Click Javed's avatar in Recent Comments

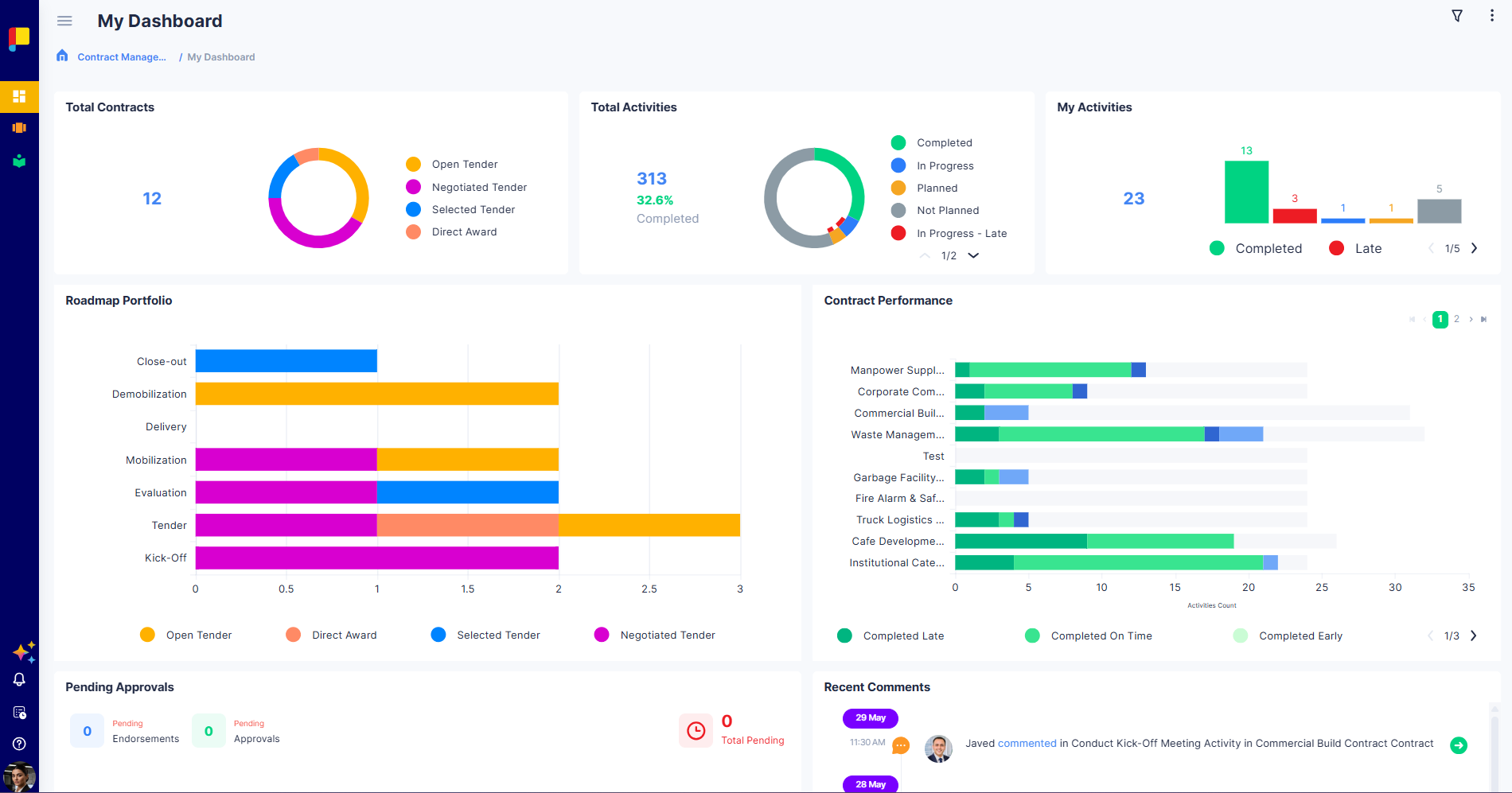938,748
